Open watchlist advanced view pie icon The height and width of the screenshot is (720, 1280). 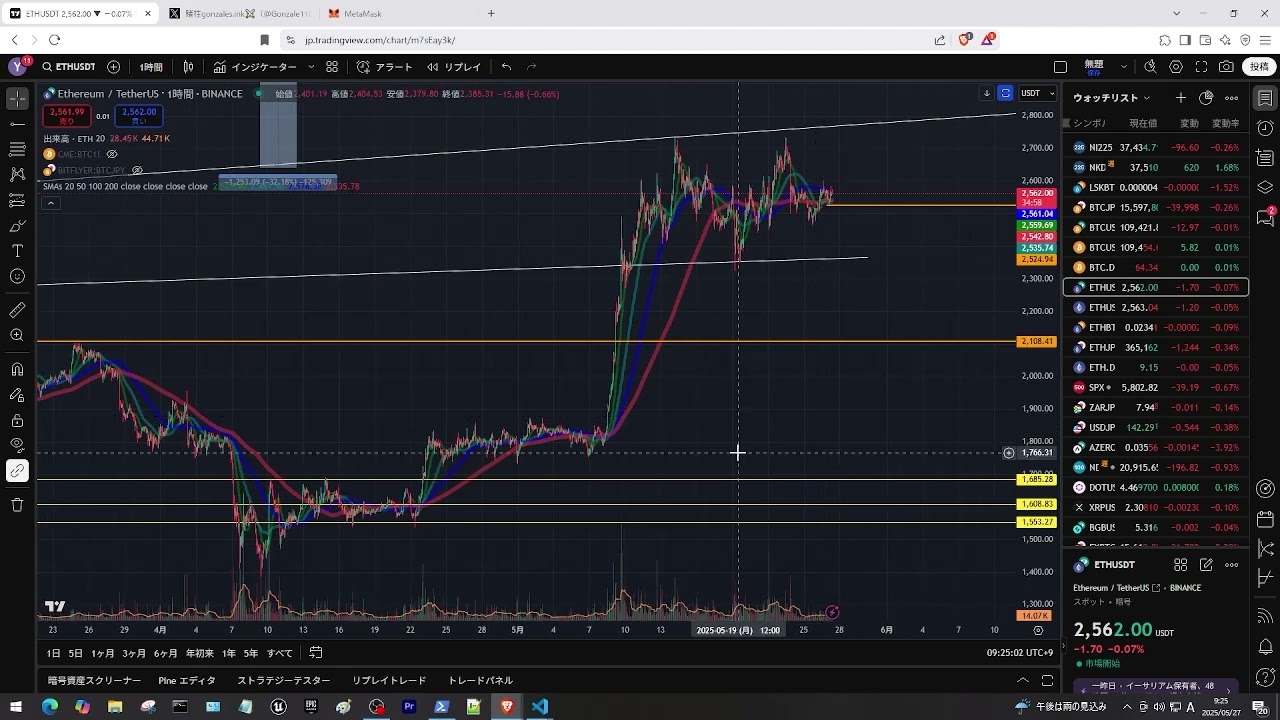(1206, 98)
